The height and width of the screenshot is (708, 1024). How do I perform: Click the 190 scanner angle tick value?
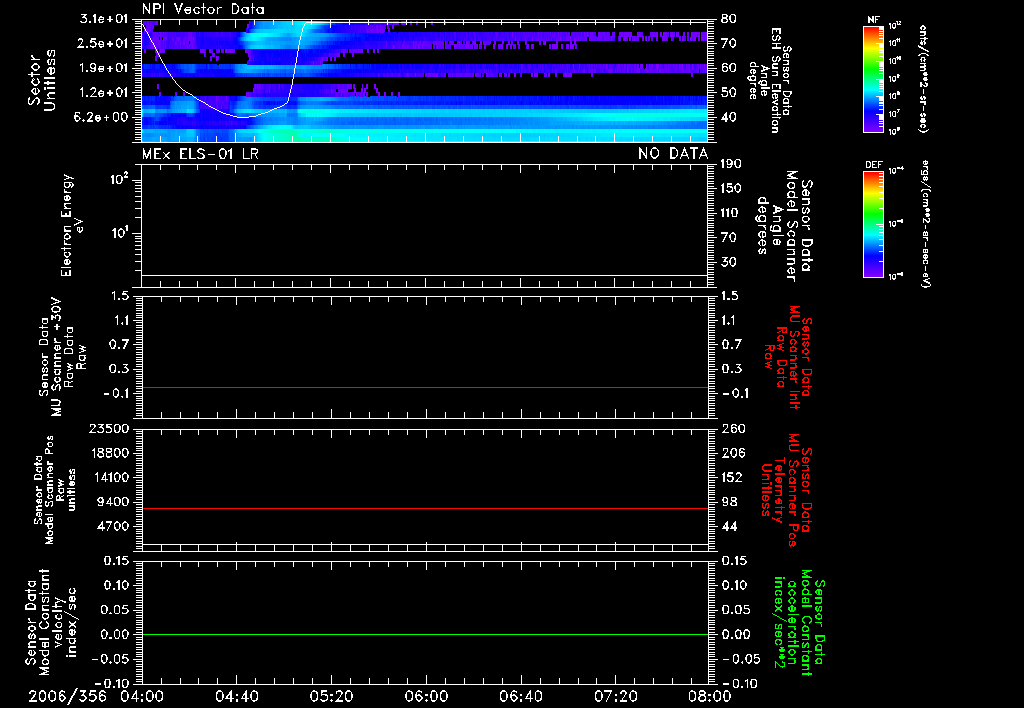pos(731,164)
